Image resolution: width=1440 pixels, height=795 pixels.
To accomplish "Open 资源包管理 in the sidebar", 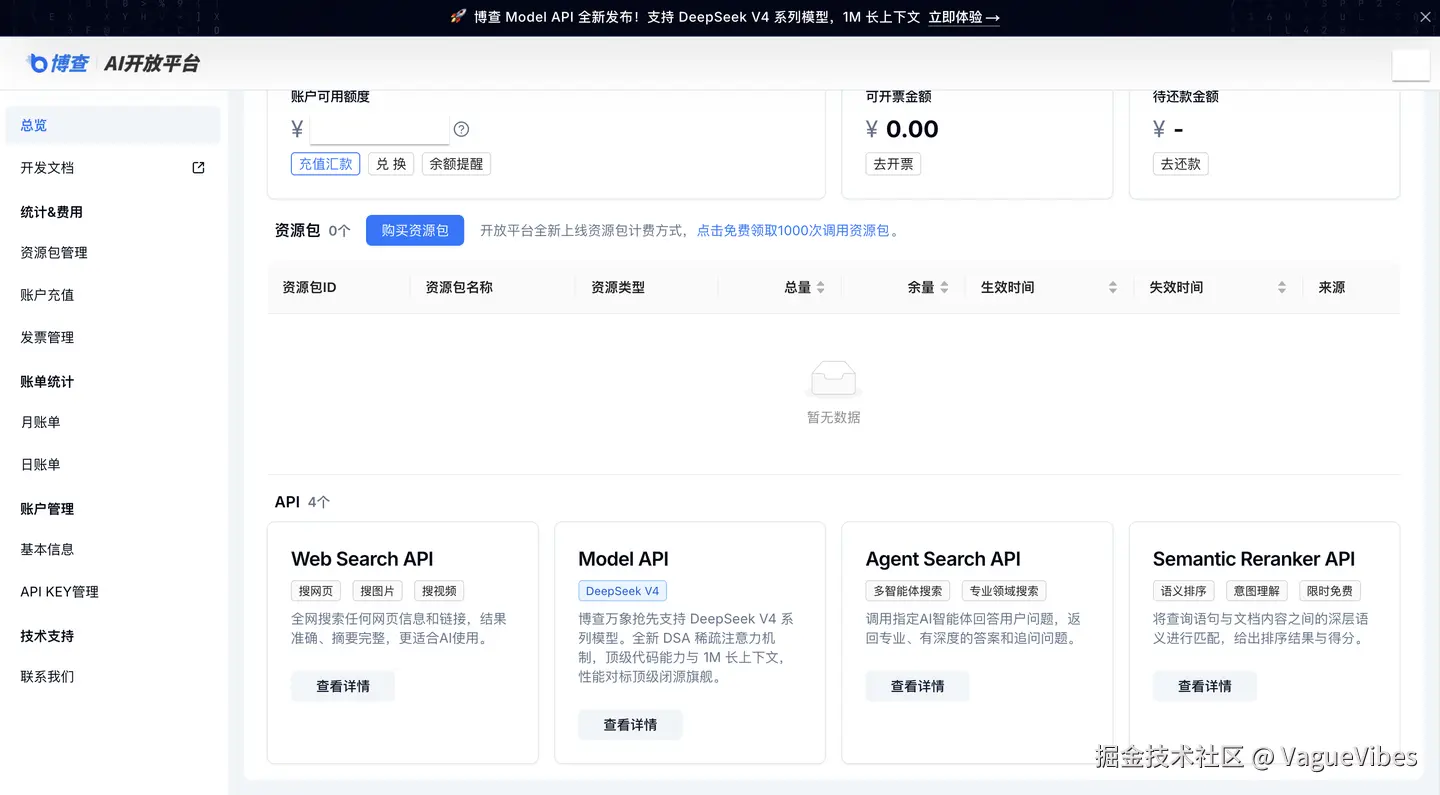I will click(54, 253).
